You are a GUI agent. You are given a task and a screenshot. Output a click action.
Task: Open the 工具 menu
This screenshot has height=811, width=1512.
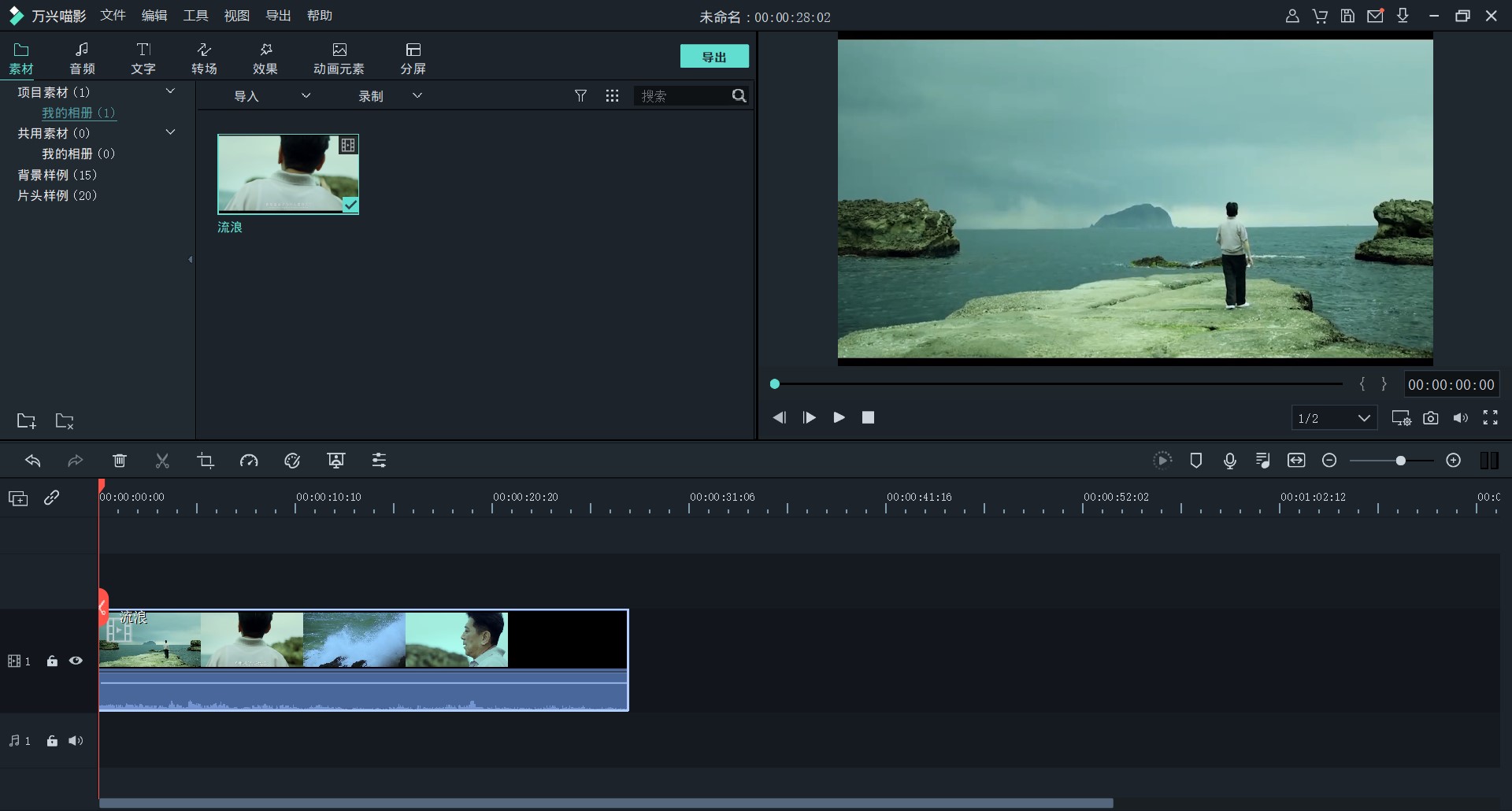coord(195,16)
